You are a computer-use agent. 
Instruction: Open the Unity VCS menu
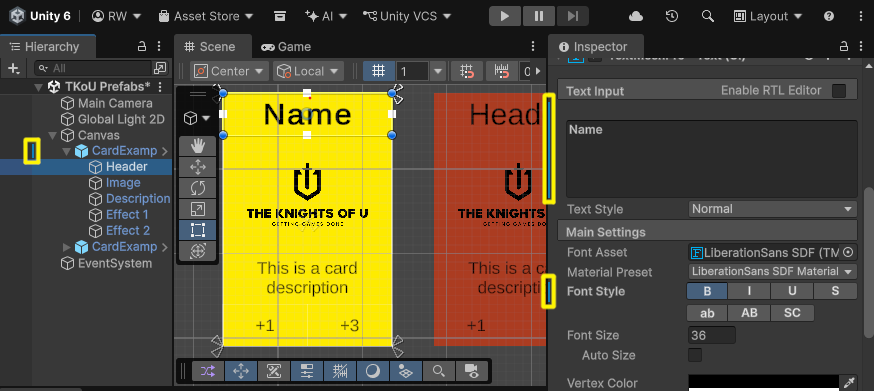coord(407,16)
